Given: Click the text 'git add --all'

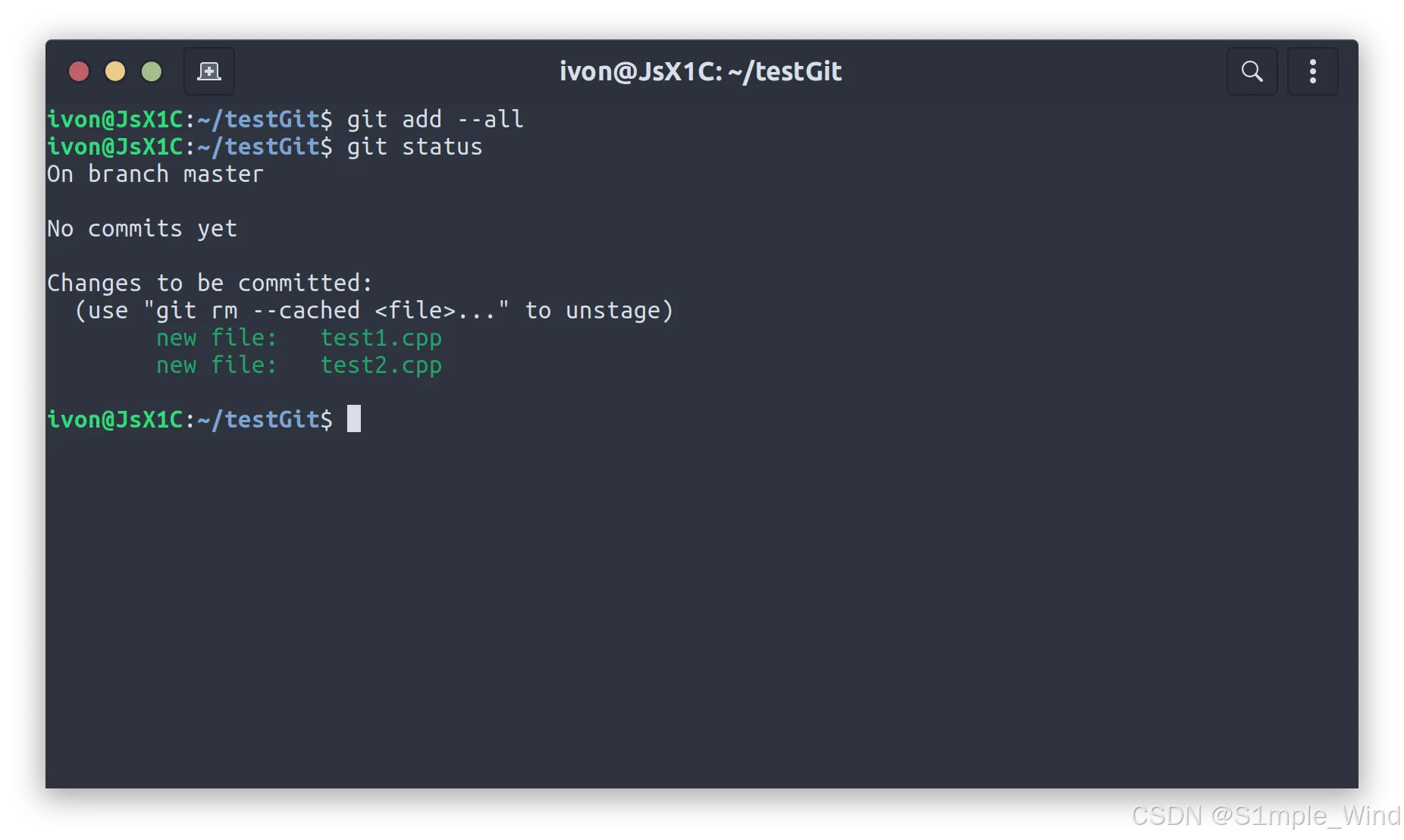Looking at the screenshot, I should pos(435,119).
